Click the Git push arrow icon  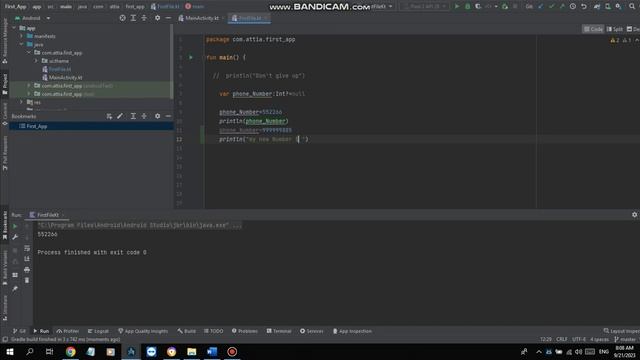point(562,7)
